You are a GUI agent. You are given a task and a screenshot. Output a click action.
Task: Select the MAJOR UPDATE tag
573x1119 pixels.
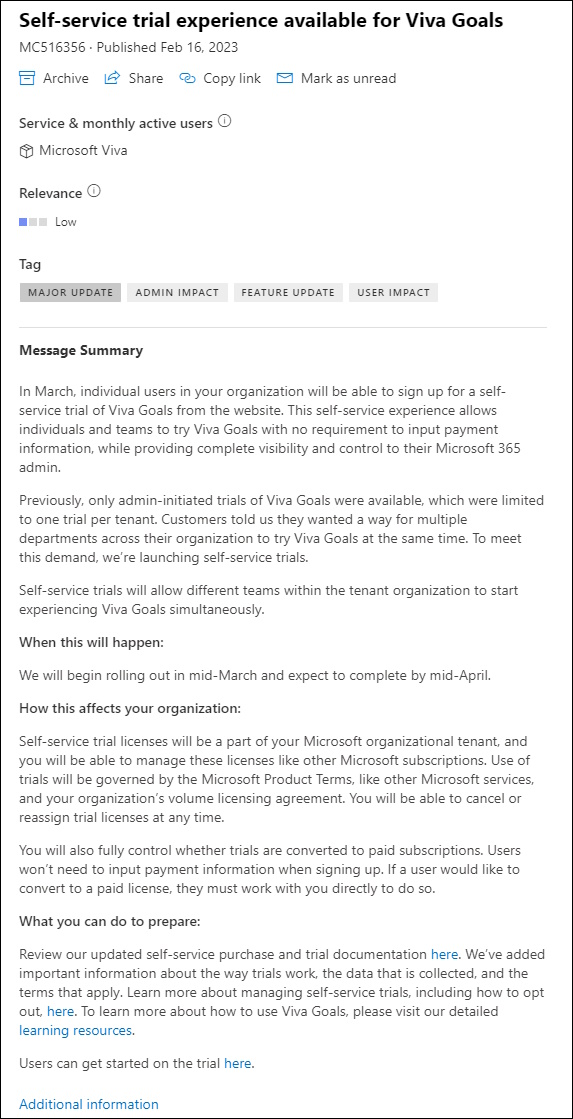click(71, 293)
